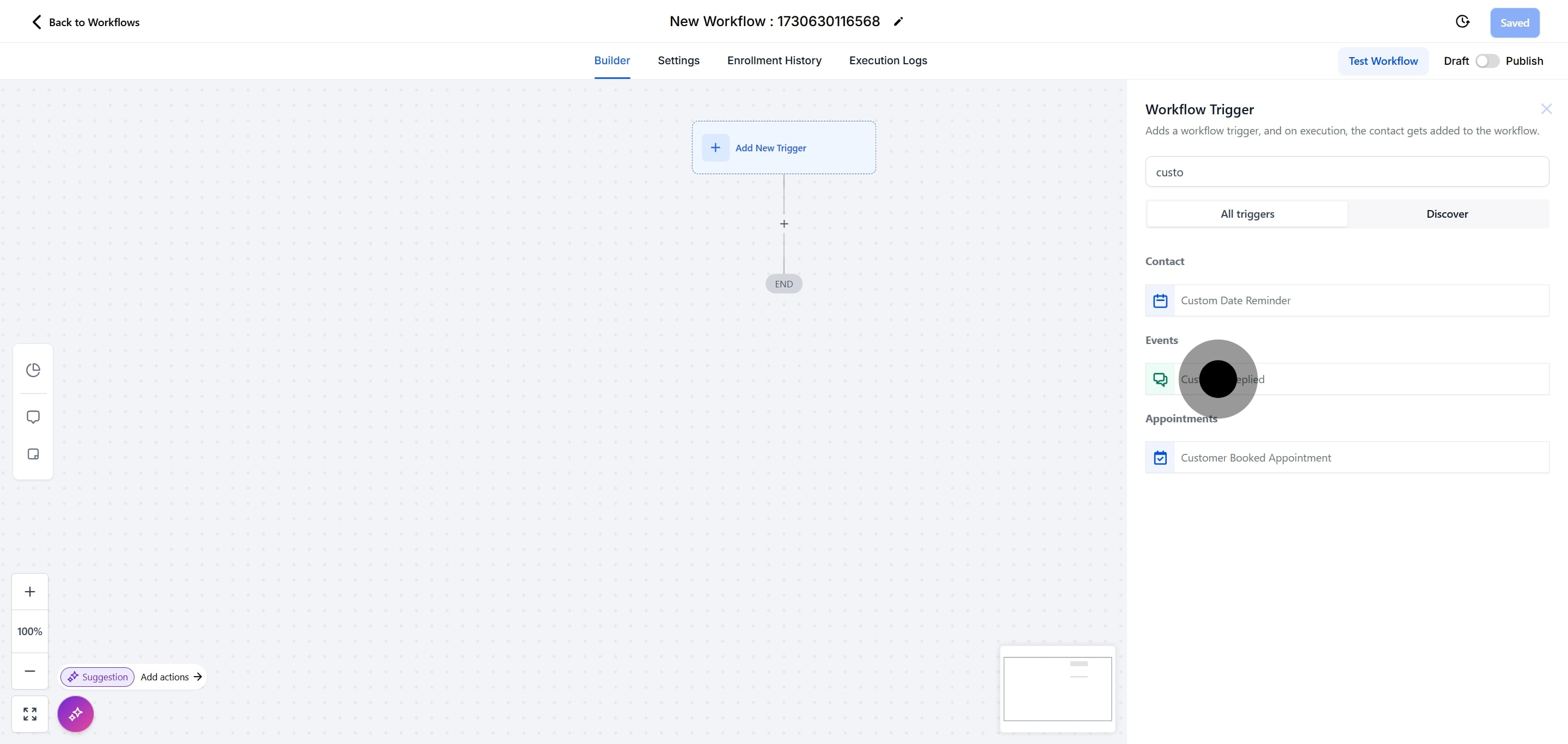This screenshot has height=744, width=1568.
Task: Select the Discover triggers tab
Action: coord(1447,214)
